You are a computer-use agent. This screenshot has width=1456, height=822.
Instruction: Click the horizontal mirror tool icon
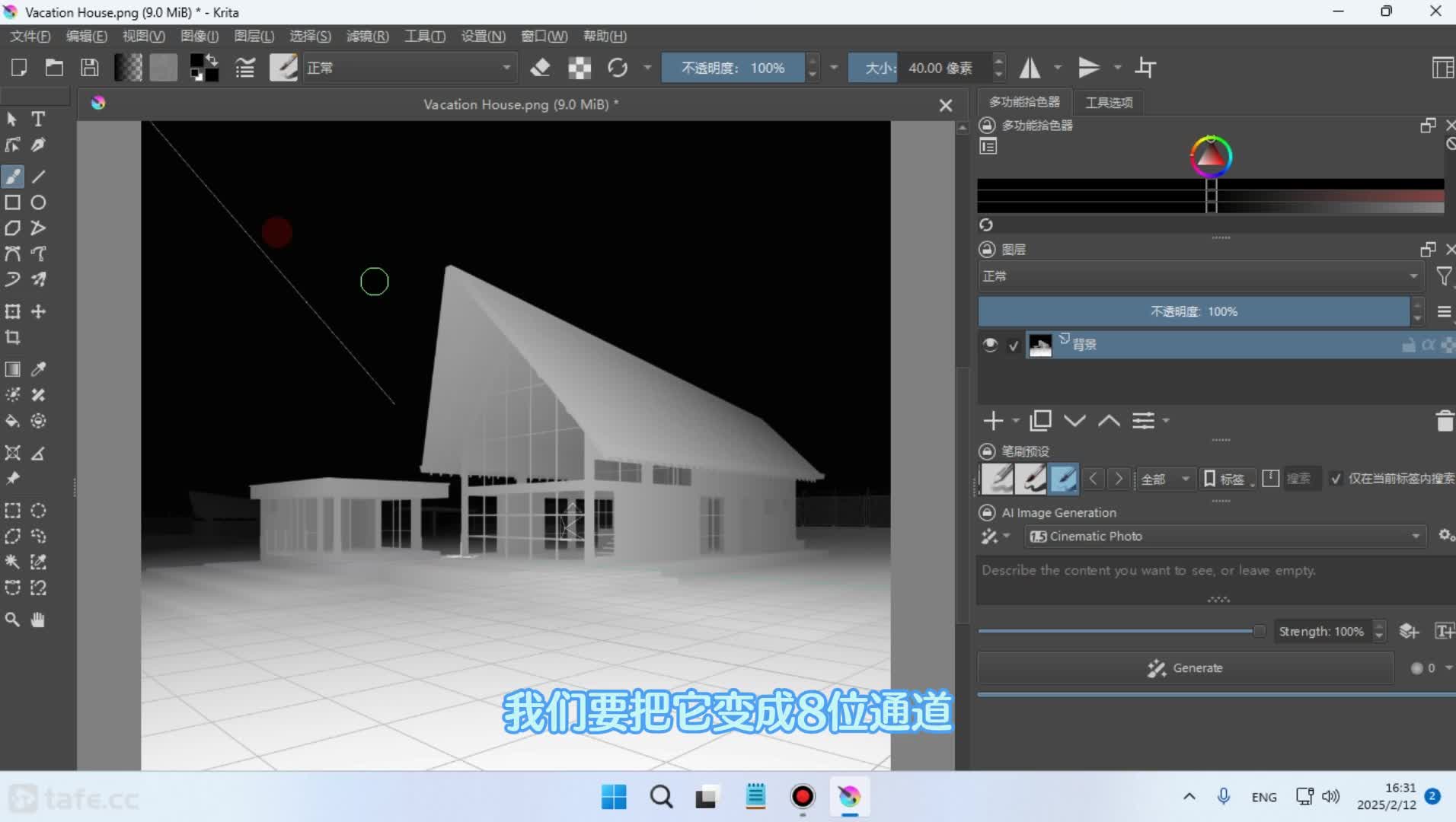1030,68
